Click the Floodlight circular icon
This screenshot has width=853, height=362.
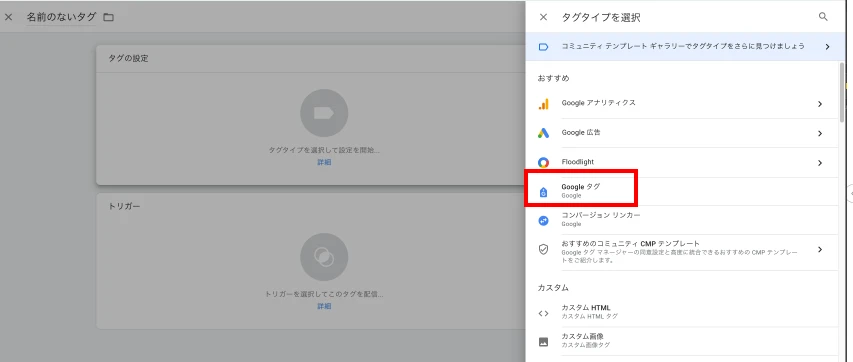(543, 162)
